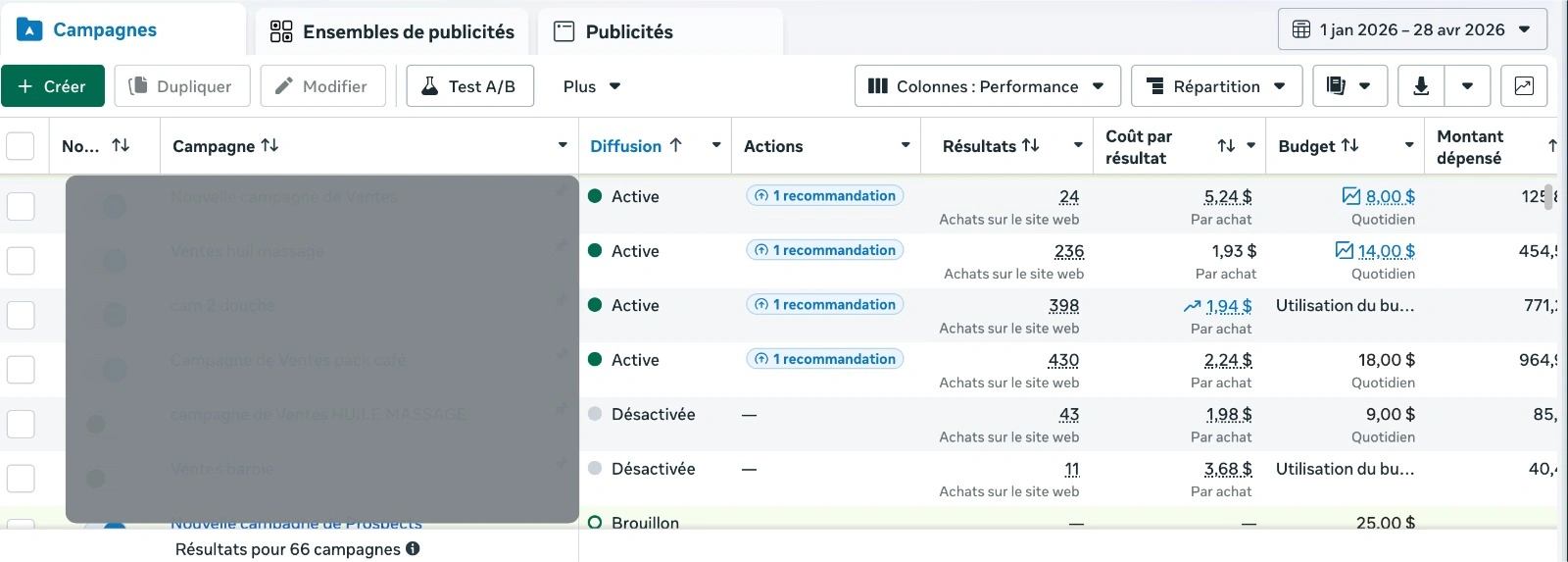Screen dimensions: 1568x562
Task: Click 1 recommandation badge in the first row
Action: coord(825,196)
